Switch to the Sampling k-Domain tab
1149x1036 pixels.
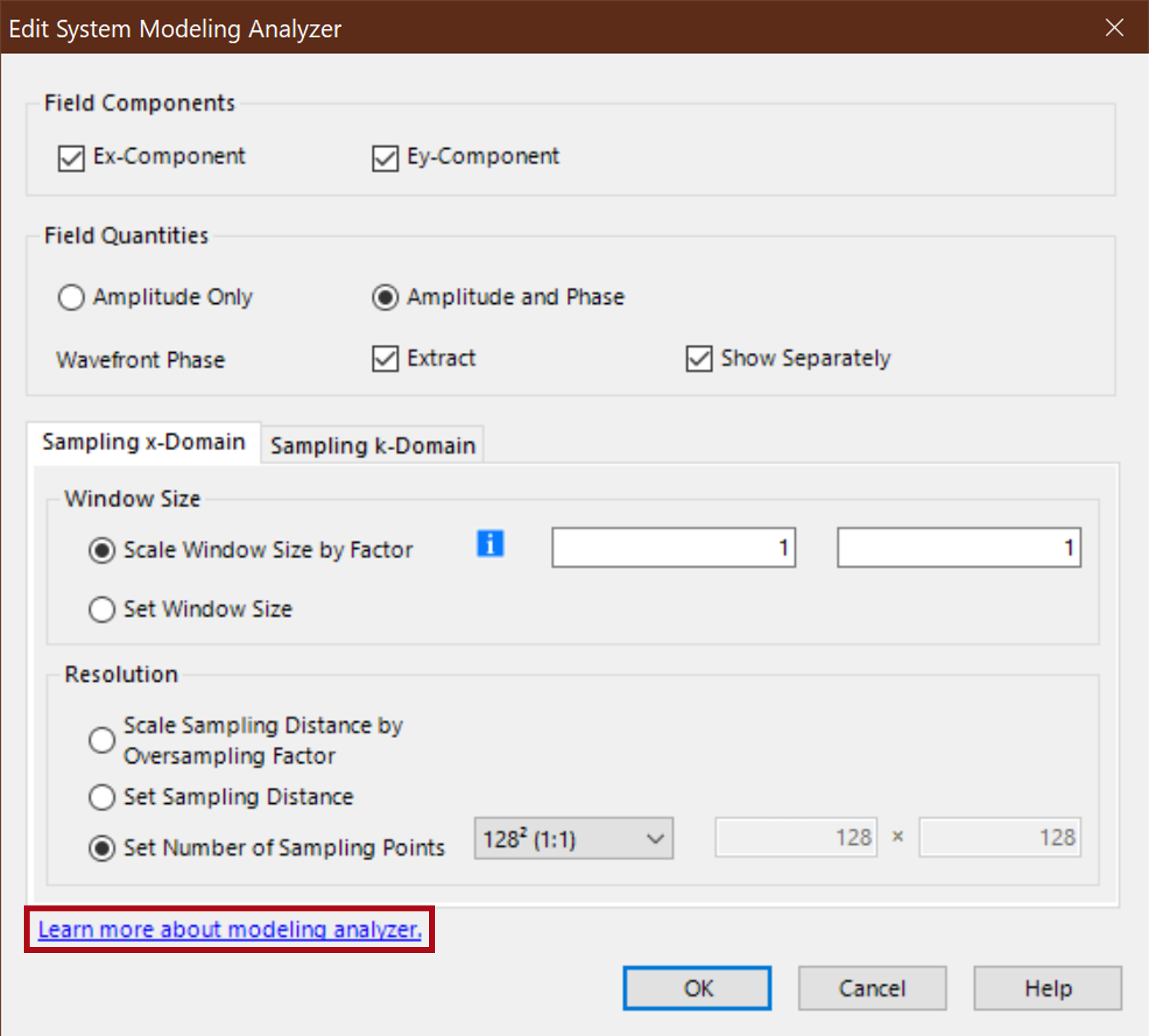tap(373, 446)
